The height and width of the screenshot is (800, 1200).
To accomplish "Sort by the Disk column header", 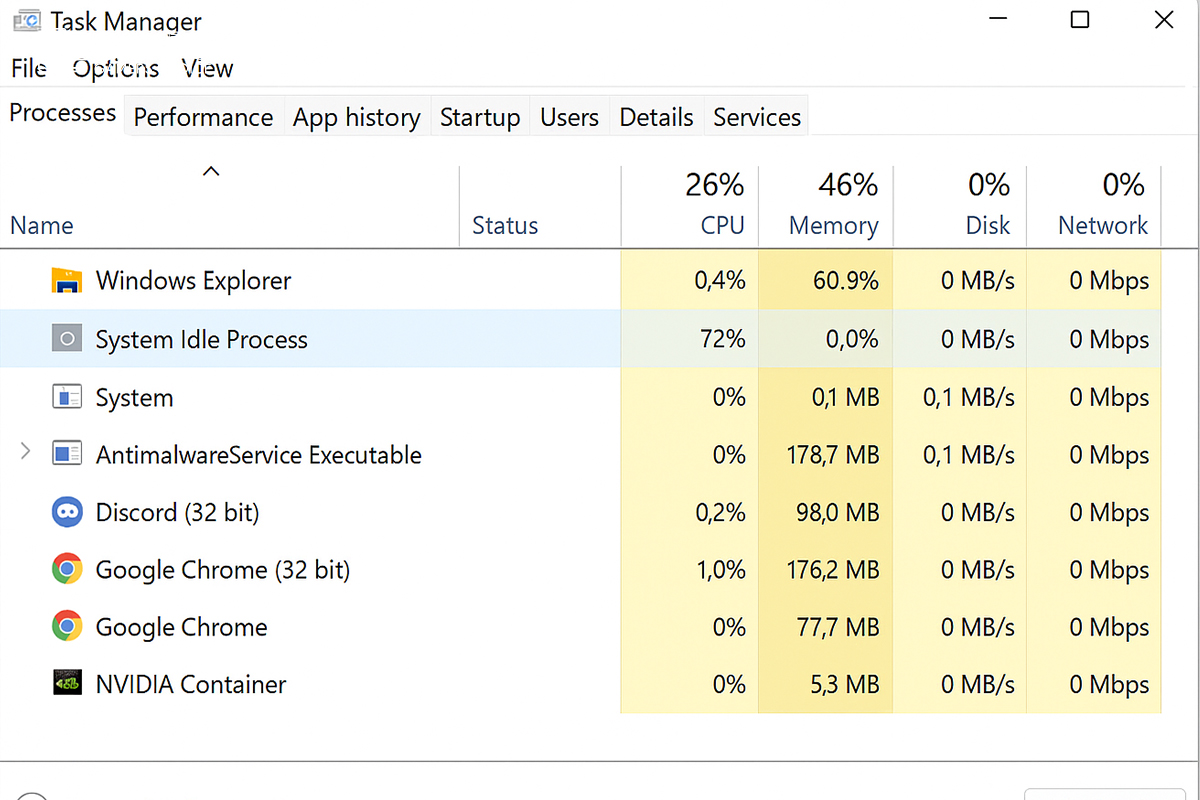I will 988,225.
